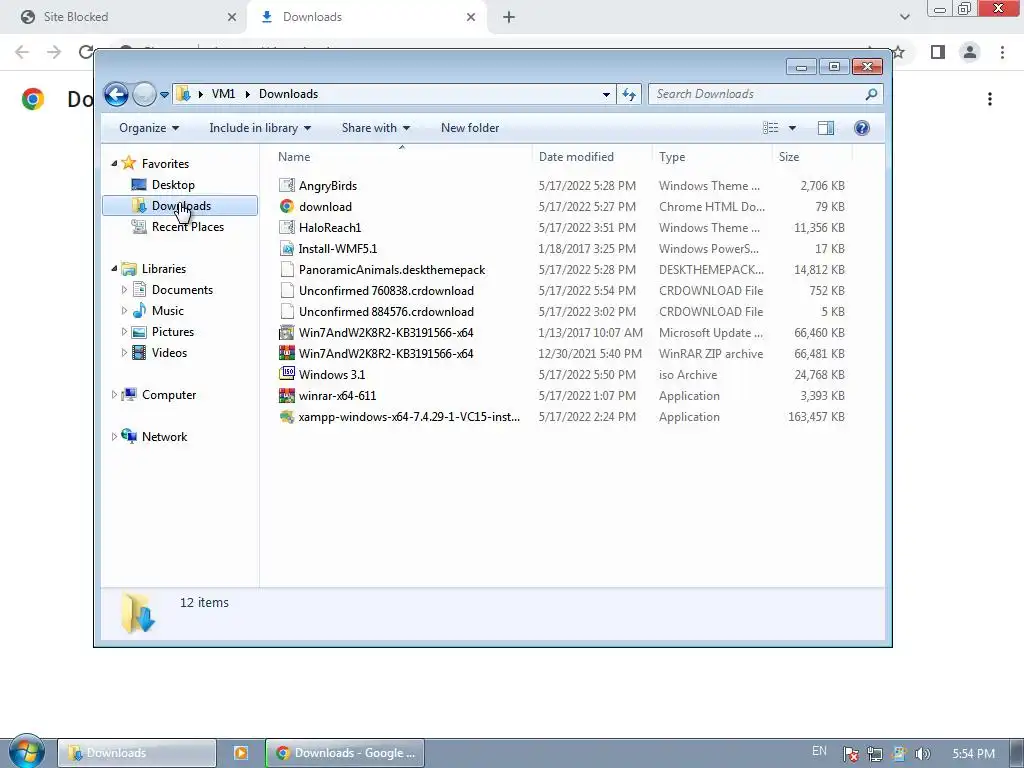Viewport: 1024px width, 768px height.
Task: Select the xampp-windows-x64 installer icon
Action: [x=287, y=417]
